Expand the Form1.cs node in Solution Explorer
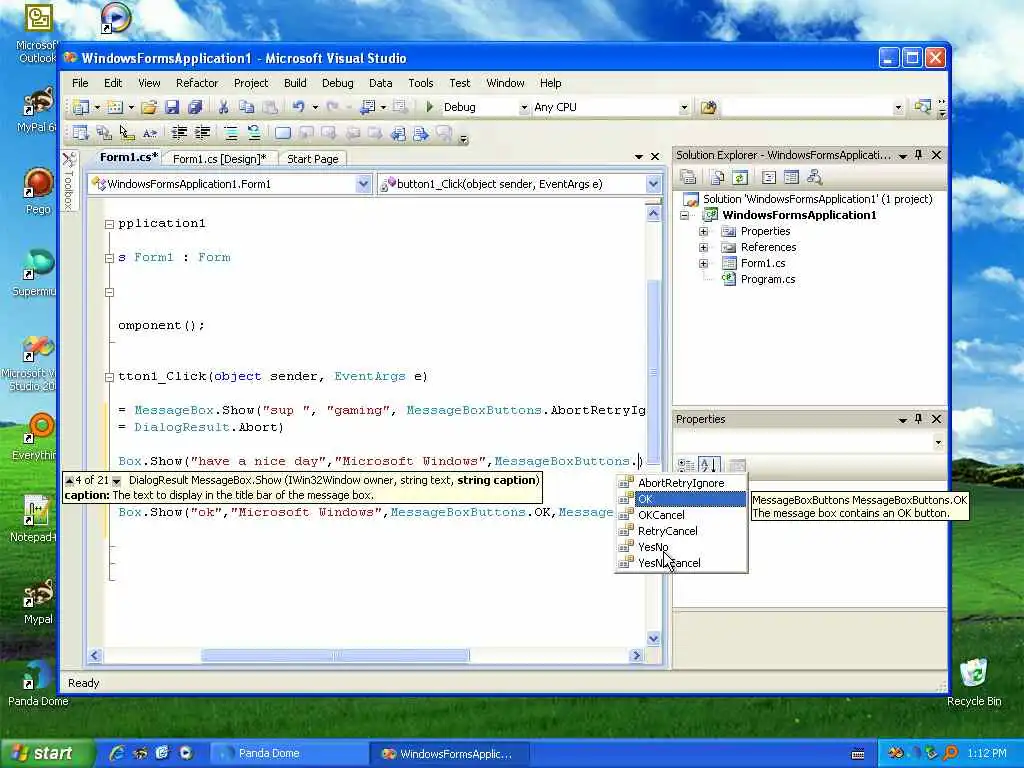 703,264
